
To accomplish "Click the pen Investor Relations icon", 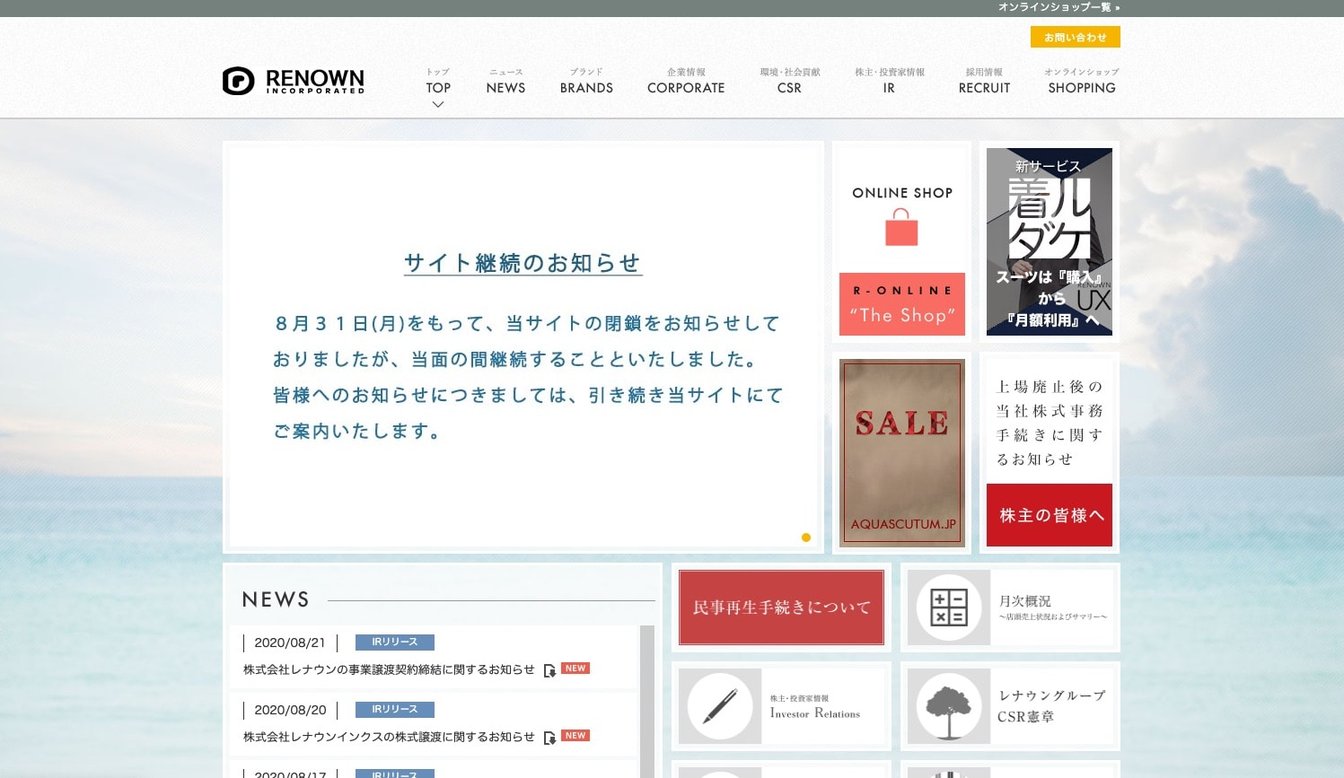I will pos(720,706).
